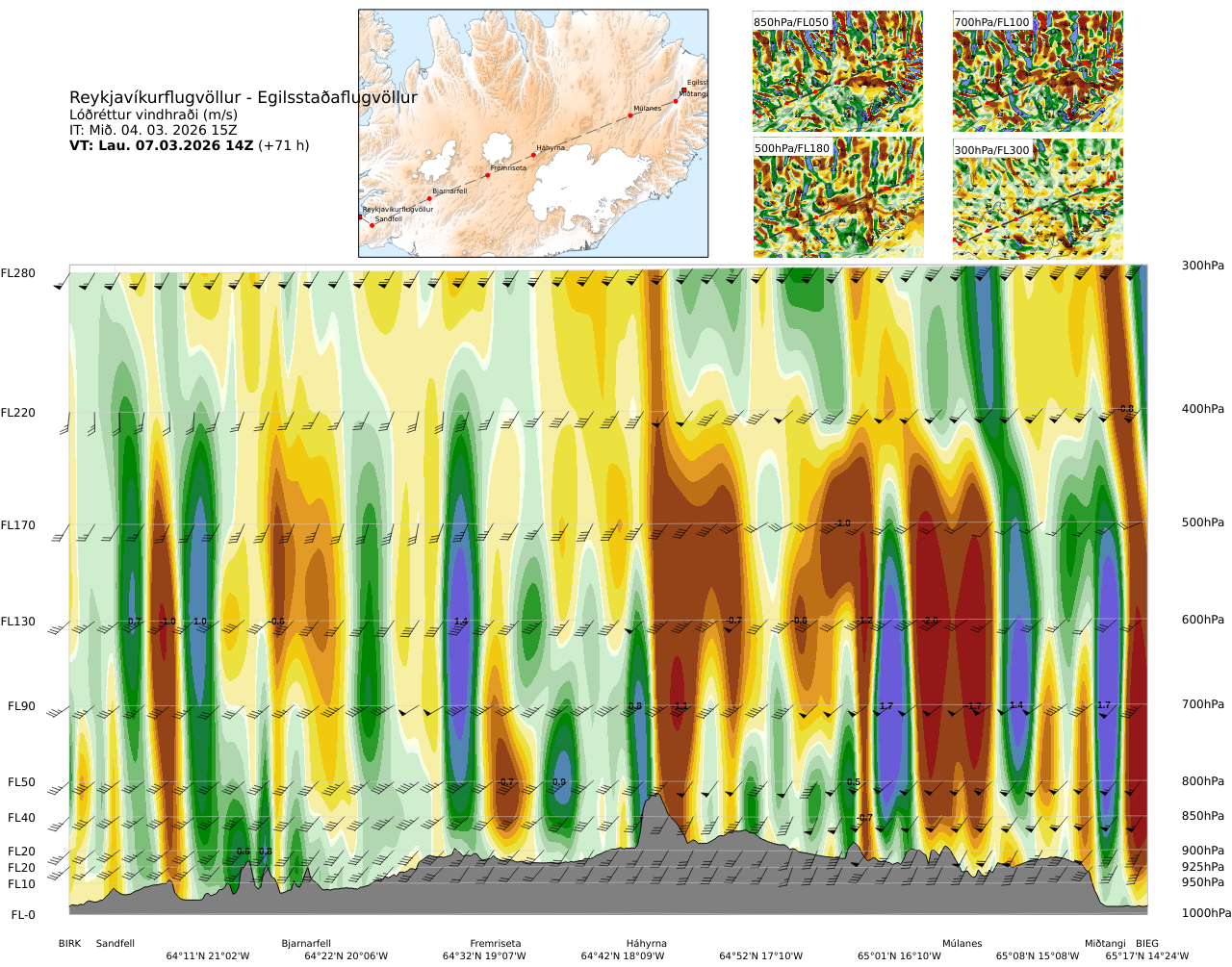This screenshot has width=1232, height=967.
Task: Click the coordinate 65°17'N 14°24'W
Action: (x=1147, y=956)
